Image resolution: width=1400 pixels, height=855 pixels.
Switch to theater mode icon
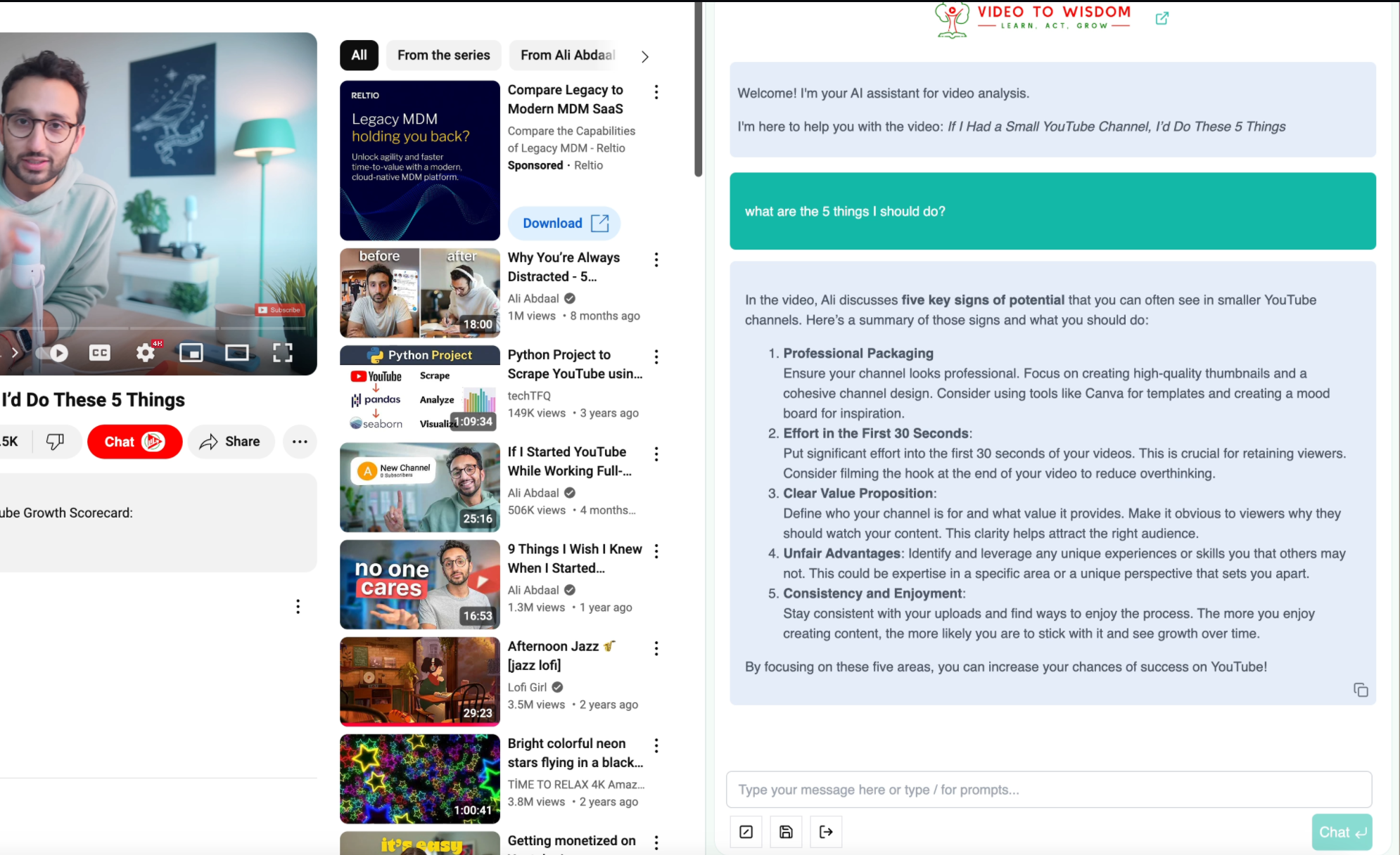(x=236, y=353)
